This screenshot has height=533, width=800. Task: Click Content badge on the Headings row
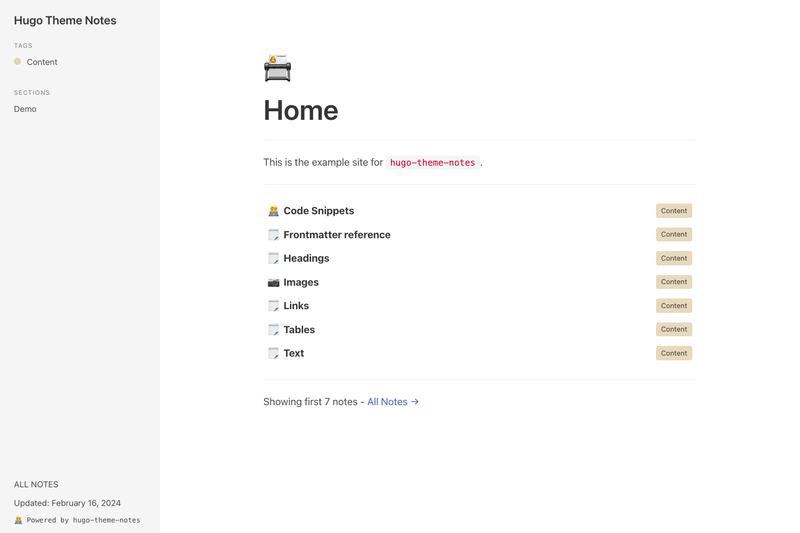[674, 258]
